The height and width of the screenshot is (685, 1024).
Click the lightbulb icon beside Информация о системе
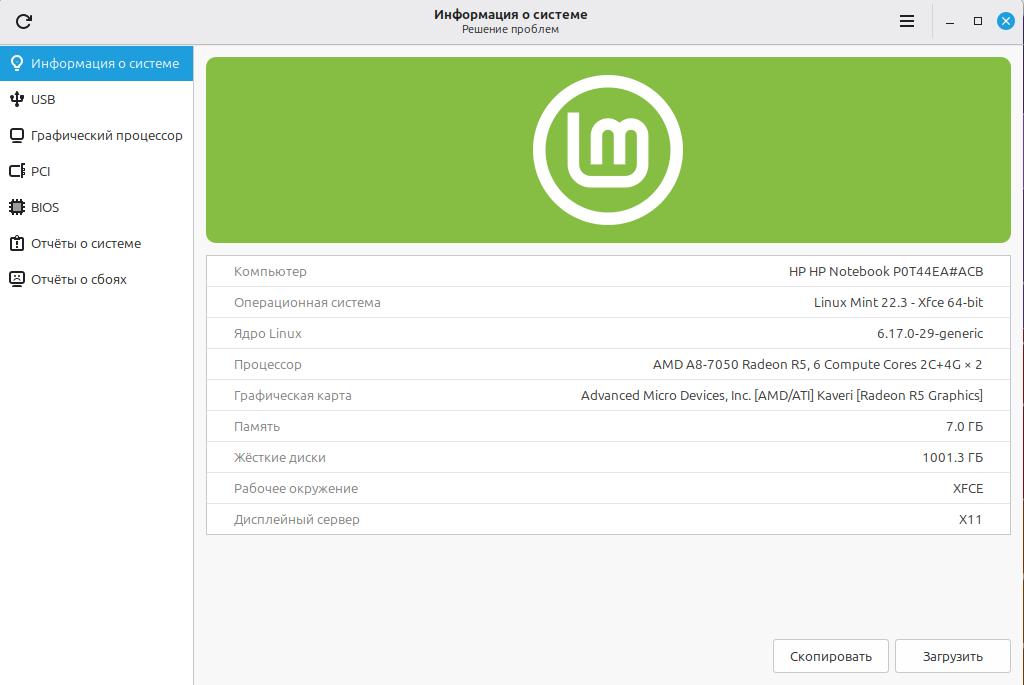17,63
